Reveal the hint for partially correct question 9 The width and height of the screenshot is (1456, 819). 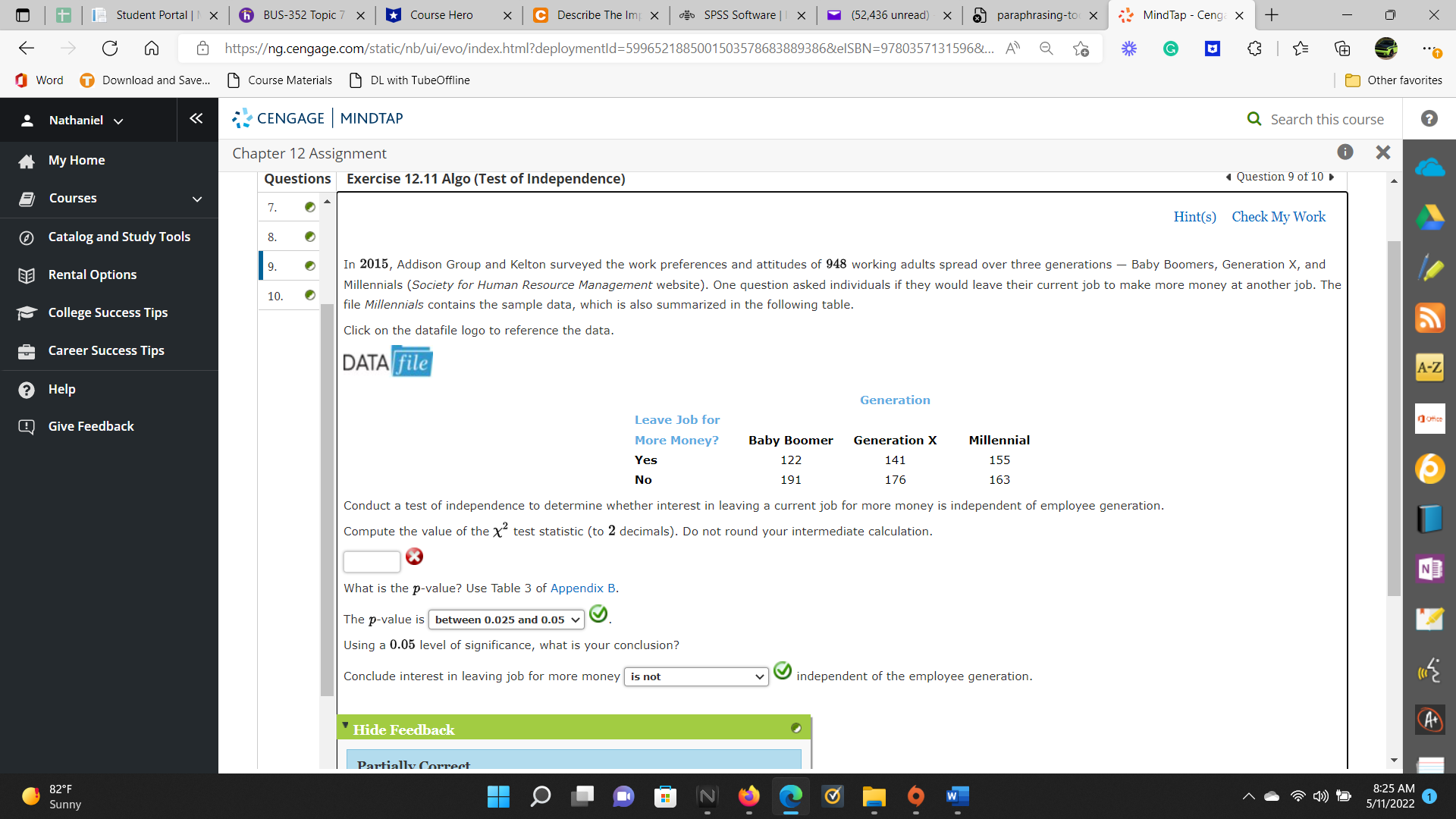point(1194,217)
